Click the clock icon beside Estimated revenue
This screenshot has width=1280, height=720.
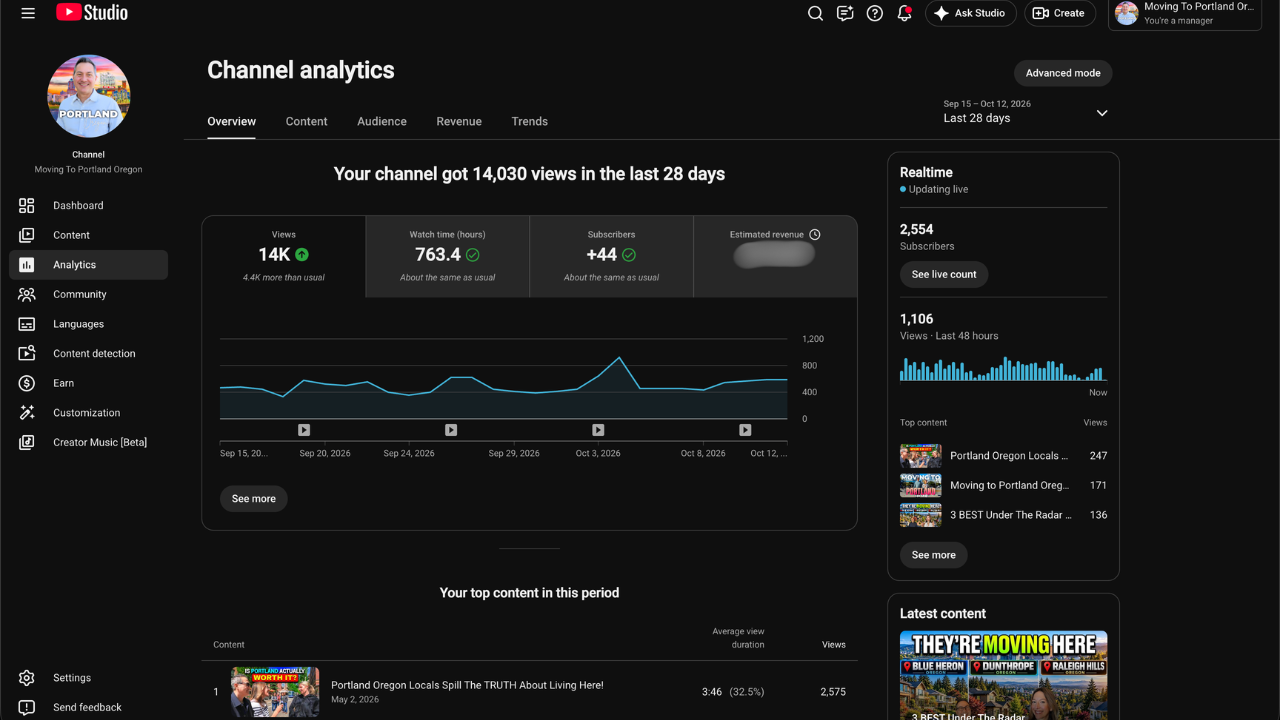point(815,234)
